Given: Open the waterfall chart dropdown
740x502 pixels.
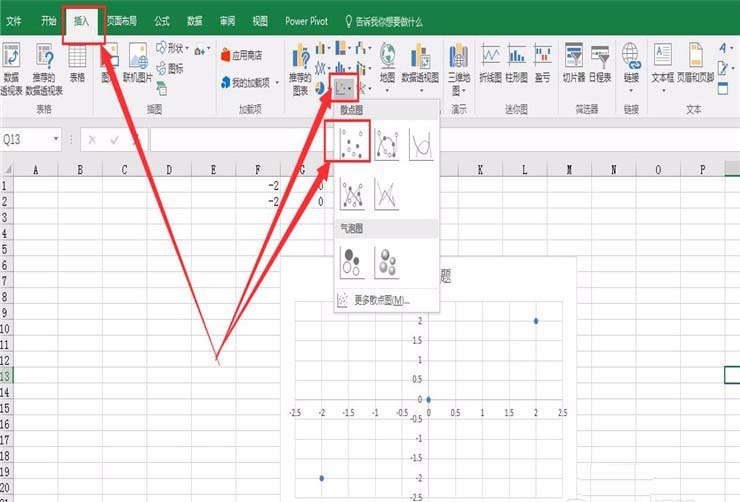Looking at the screenshot, I should coord(363,48).
